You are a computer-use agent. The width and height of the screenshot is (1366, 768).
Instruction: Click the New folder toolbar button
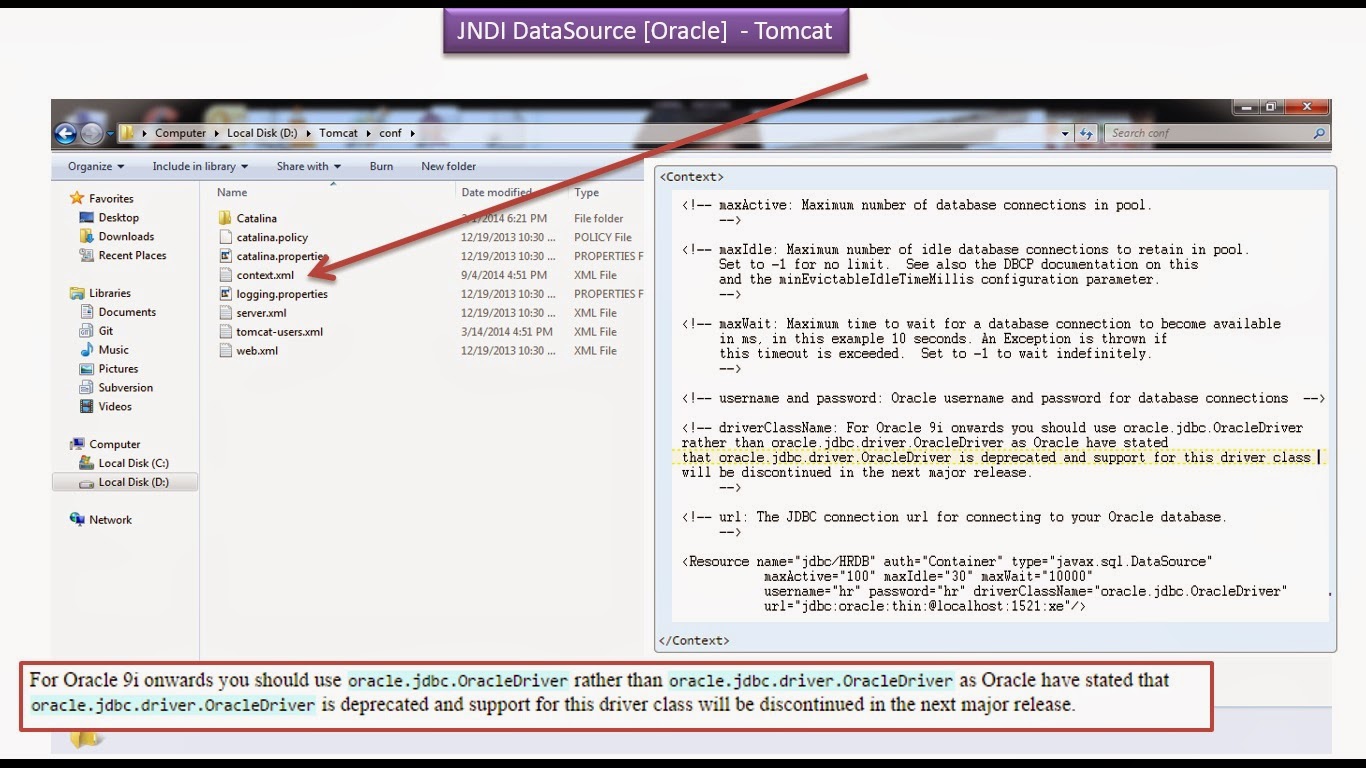pyautogui.click(x=449, y=166)
